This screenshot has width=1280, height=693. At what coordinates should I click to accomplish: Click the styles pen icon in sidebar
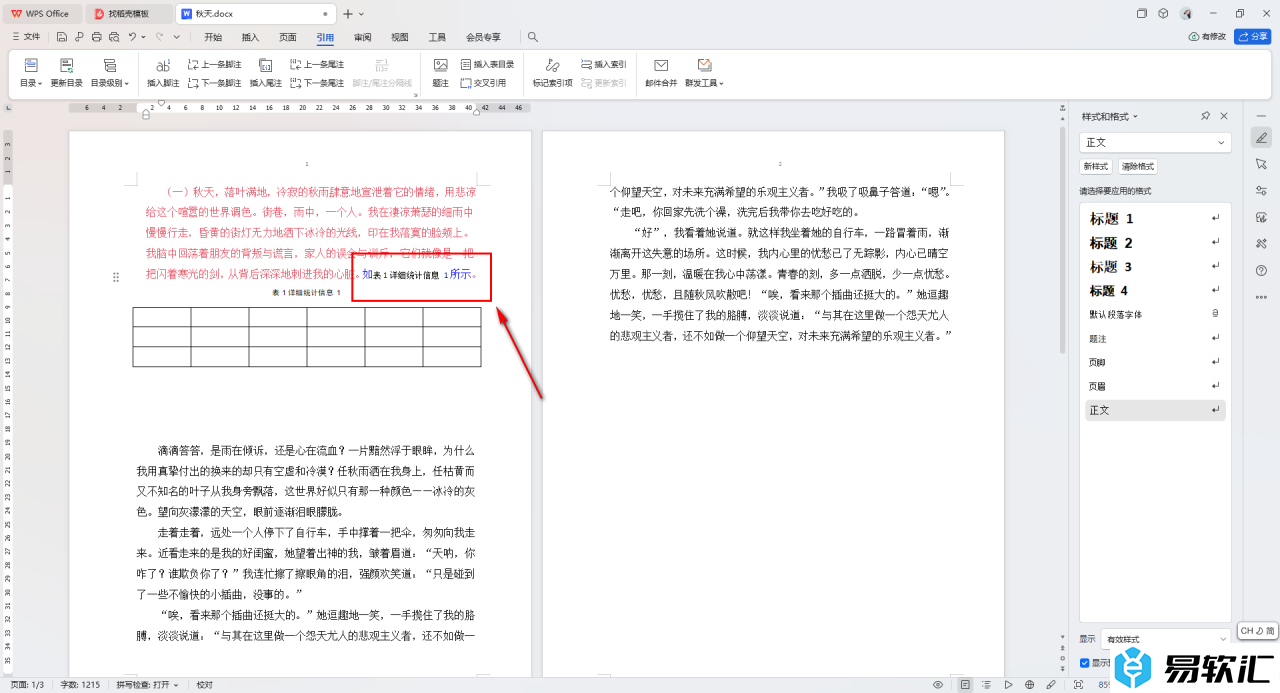pyautogui.click(x=1261, y=138)
